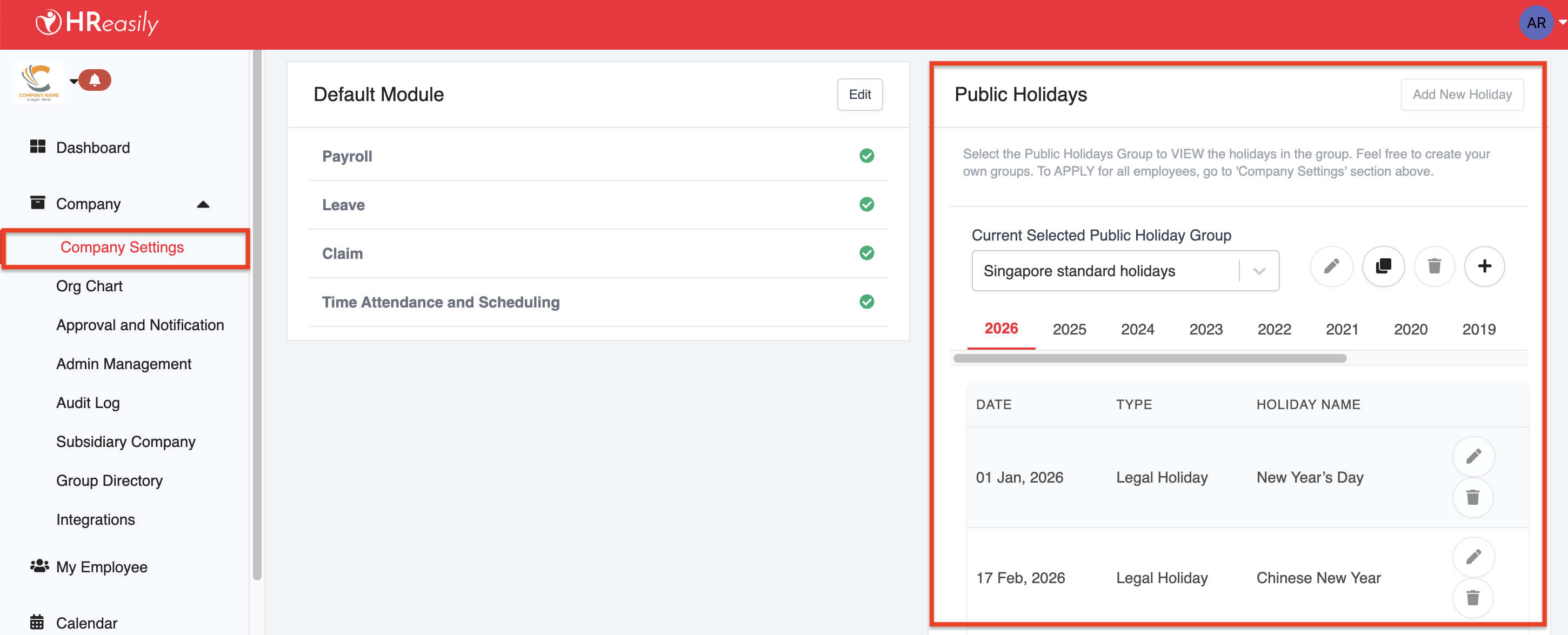Add a new holiday group with plus icon
The width and height of the screenshot is (1568, 635).
1484,266
